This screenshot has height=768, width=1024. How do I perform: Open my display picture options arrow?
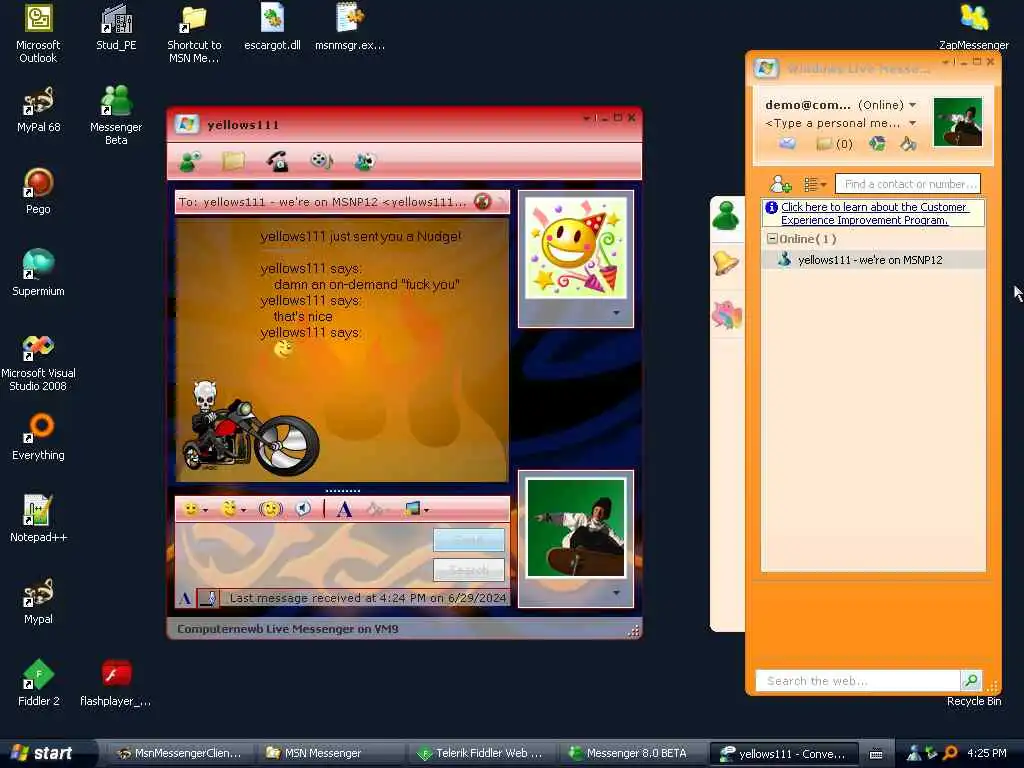(616, 593)
